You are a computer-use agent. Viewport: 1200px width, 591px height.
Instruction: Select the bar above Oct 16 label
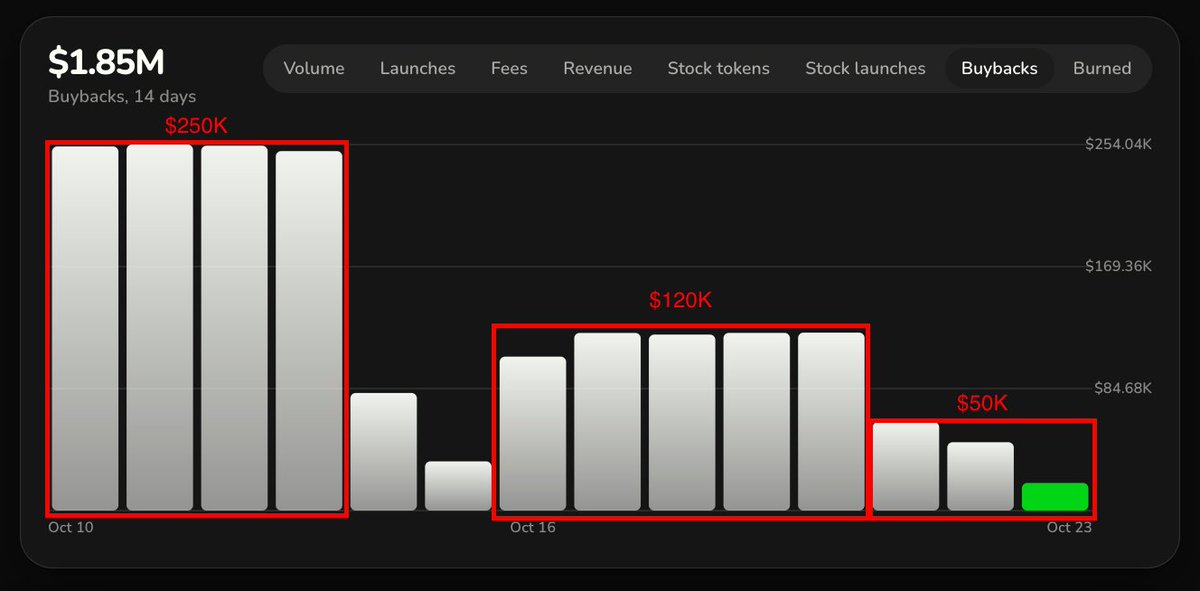pos(533,434)
